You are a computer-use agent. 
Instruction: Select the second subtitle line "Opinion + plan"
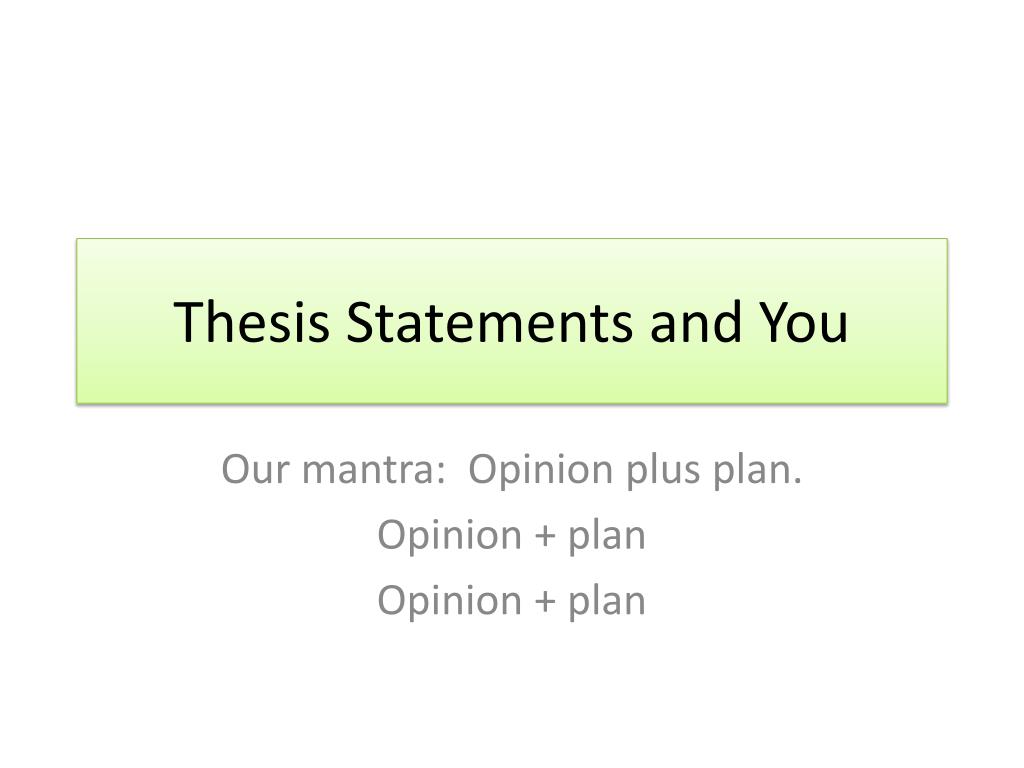511,537
